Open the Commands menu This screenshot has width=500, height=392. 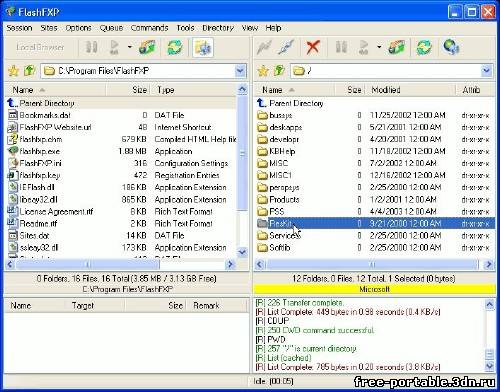pyautogui.click(x=149, y=28)
